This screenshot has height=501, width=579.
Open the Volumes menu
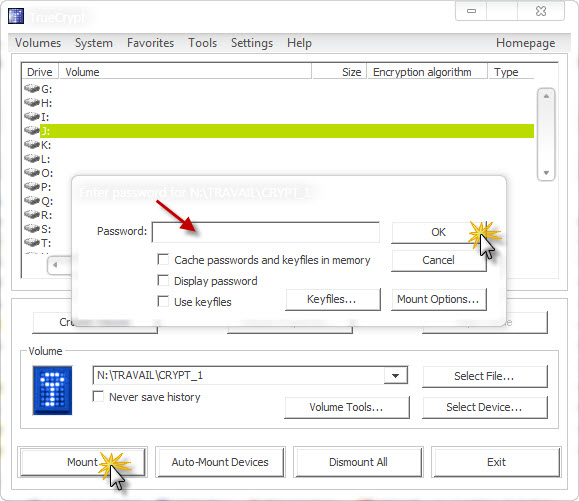point(38,43)
